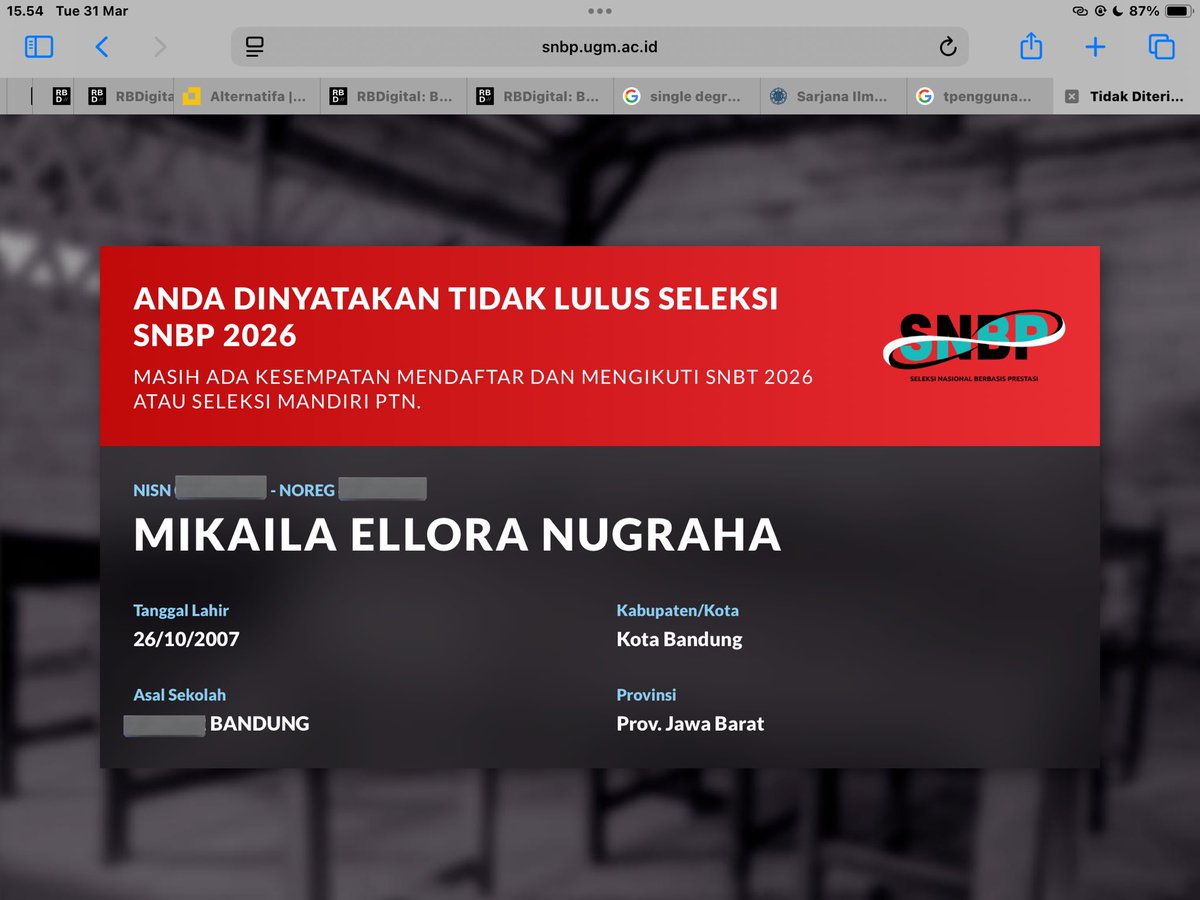This screenshot has height=900, width=1200.
Task: Go back to the previous page
Action: pos(101,46)
